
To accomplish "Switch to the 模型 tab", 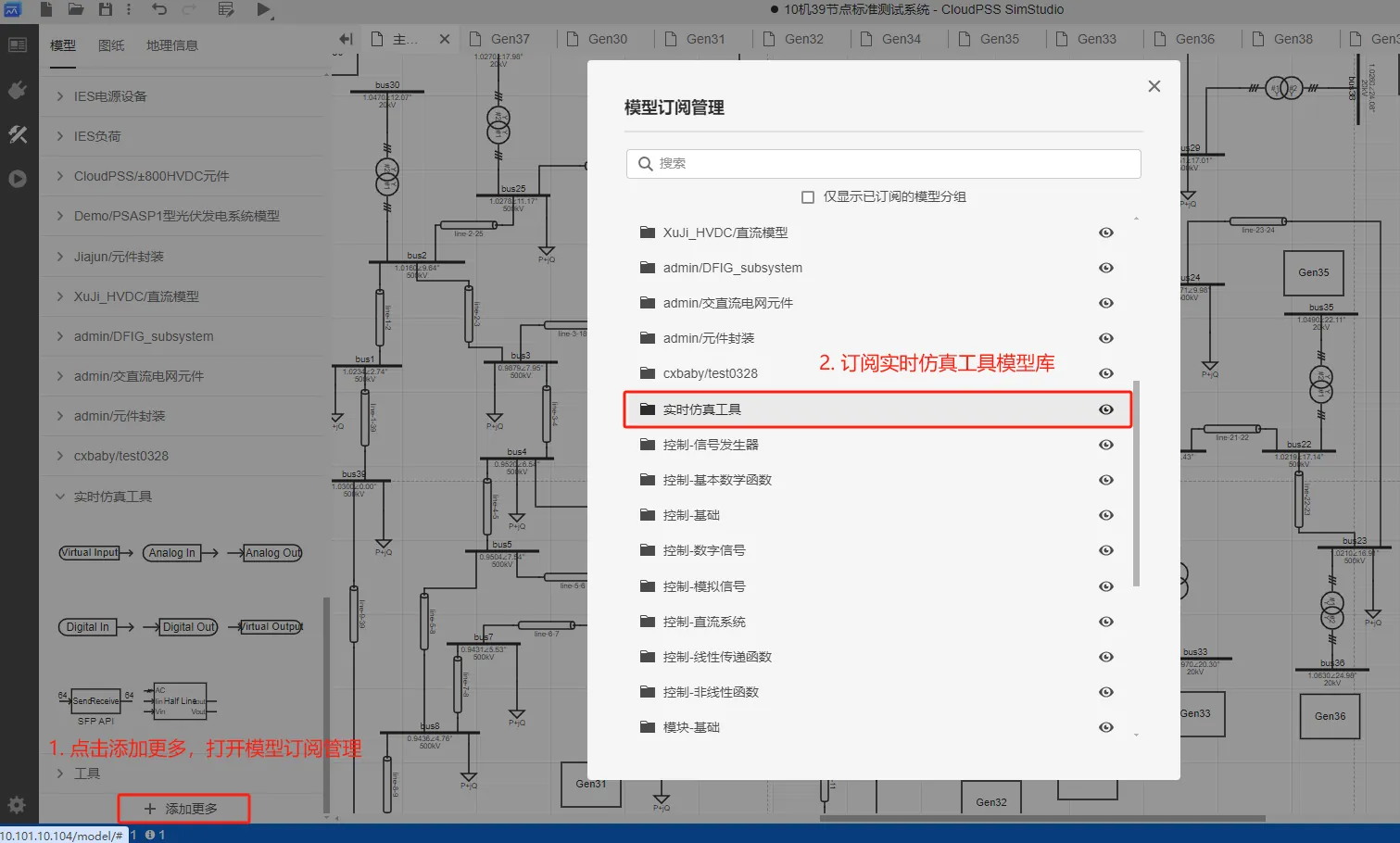I will click(x=63, y=45).
